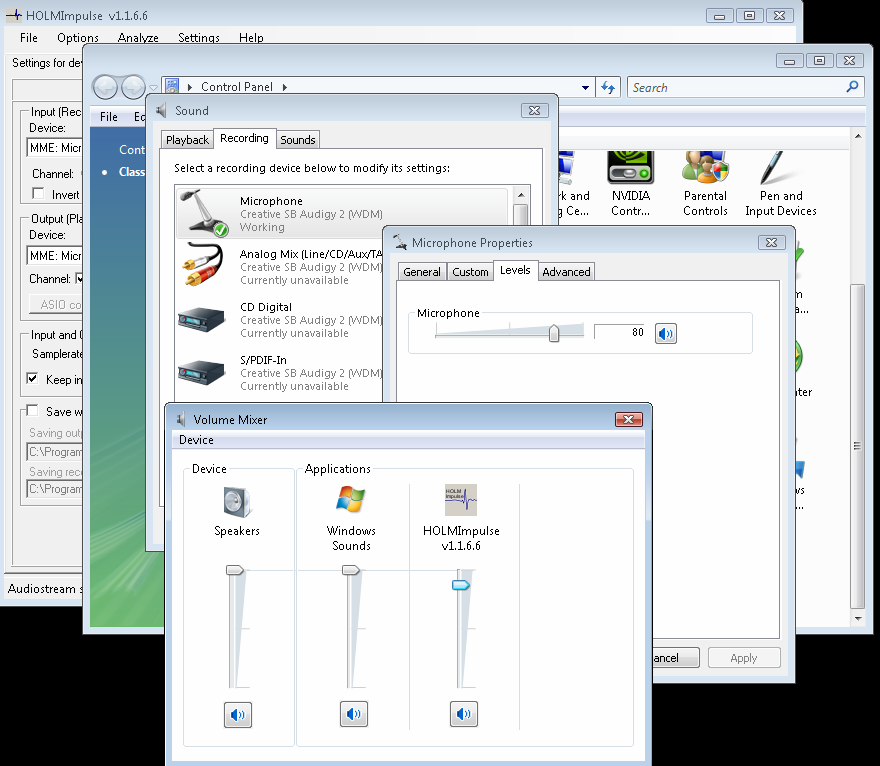Image resolution: width=880 pixels, height=766 pixels.
Task: Click the Control Panel address bar icon
Action: (x=172, y=86)
